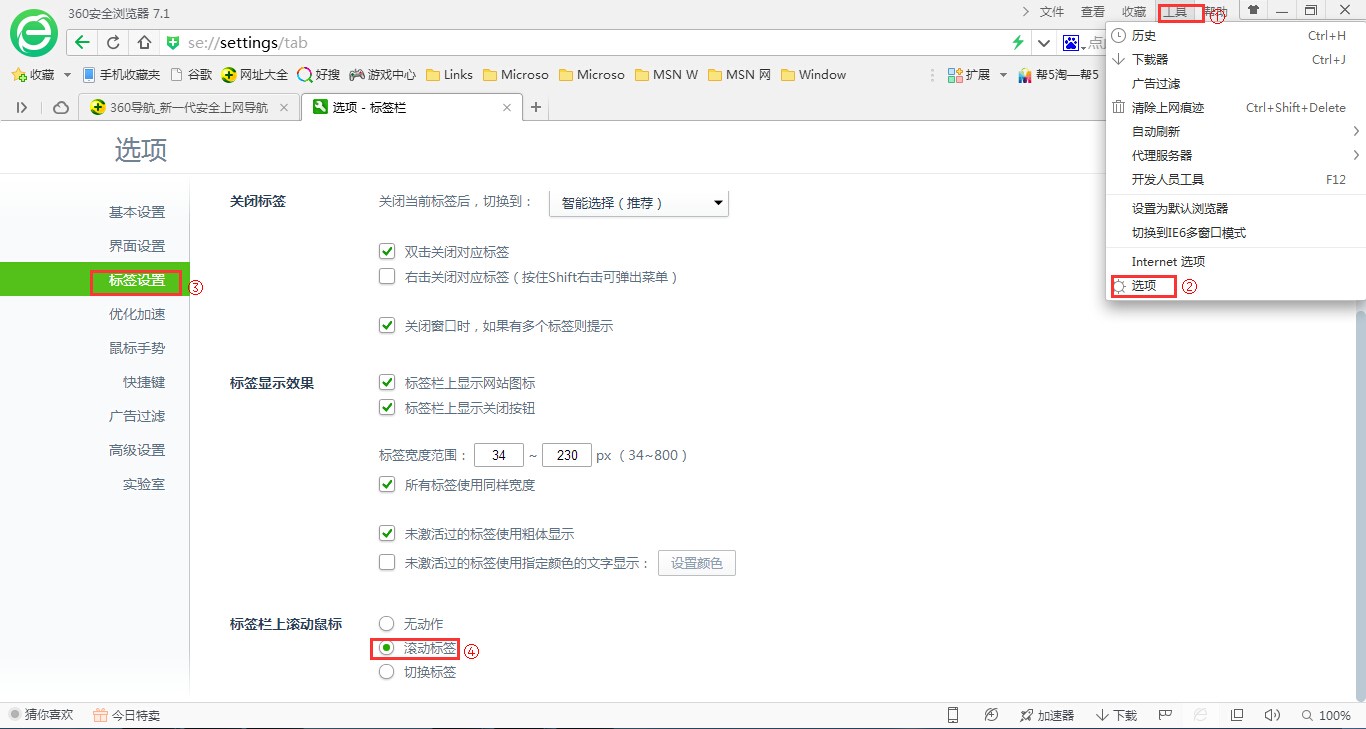Choose 选项 from the tools menu

point(1236,285)
